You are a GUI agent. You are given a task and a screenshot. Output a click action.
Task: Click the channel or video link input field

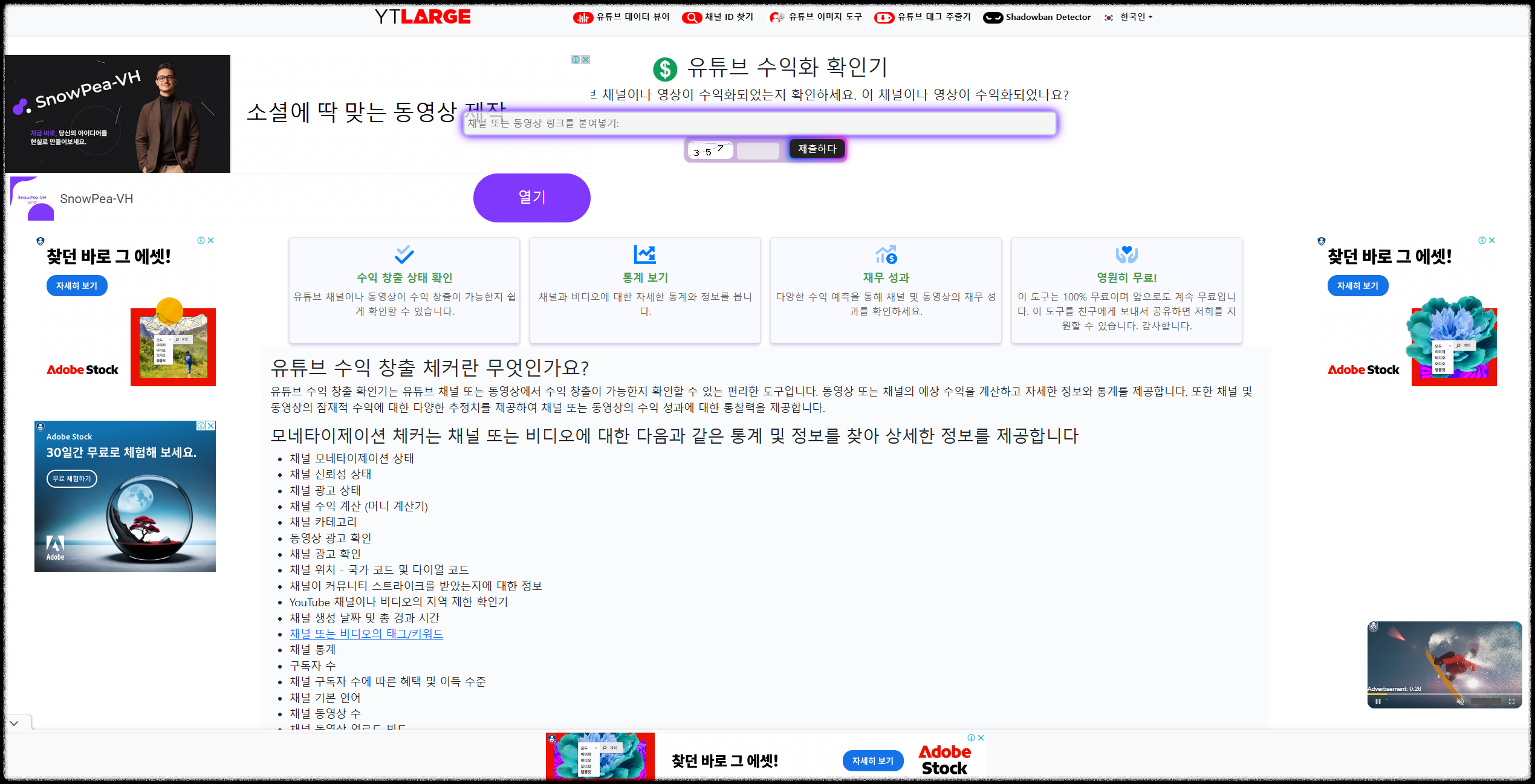click(759, 123)
